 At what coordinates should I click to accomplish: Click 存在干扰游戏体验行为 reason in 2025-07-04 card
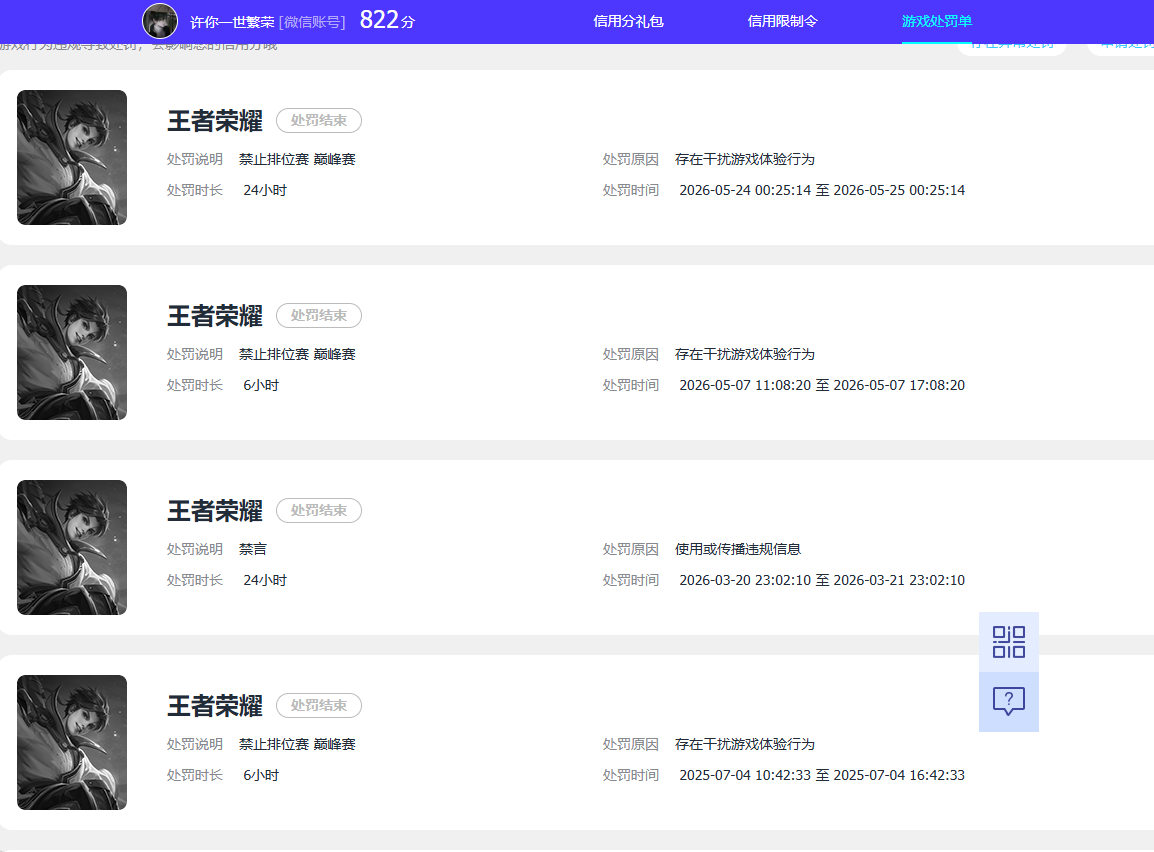tap(745, 745)
